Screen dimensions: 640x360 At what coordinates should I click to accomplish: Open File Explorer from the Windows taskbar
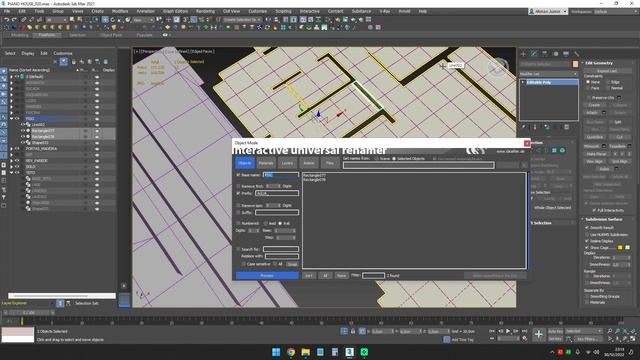[305, 352]
